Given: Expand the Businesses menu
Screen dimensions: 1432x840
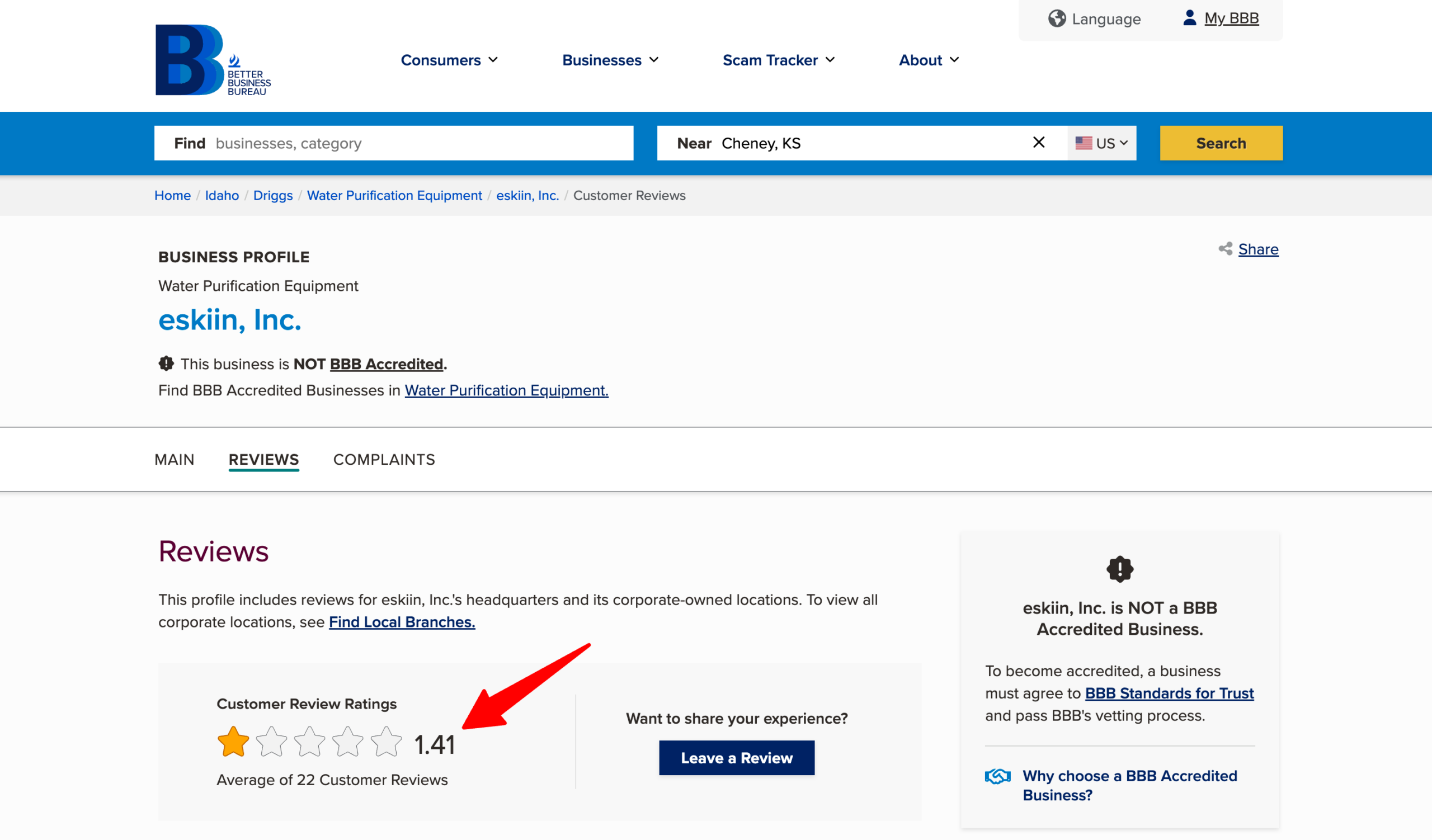Looking at the screenshot, I should point(610,60).
